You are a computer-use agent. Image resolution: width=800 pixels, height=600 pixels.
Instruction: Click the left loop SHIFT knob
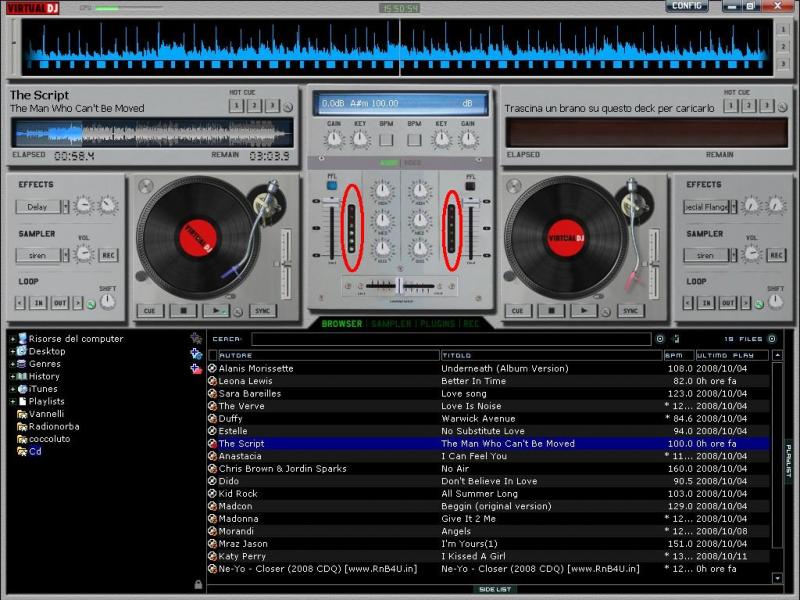tap(107, 302)
